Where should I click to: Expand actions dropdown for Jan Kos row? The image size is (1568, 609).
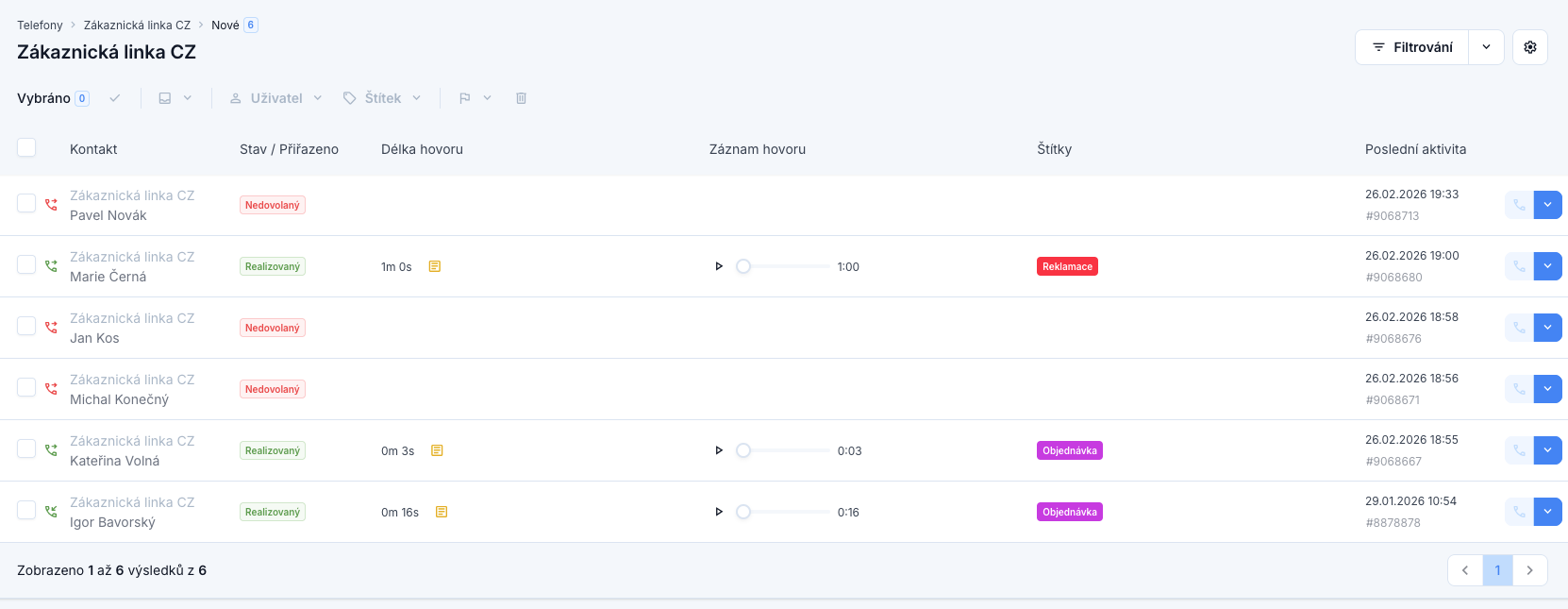(x=1548, y=328)
